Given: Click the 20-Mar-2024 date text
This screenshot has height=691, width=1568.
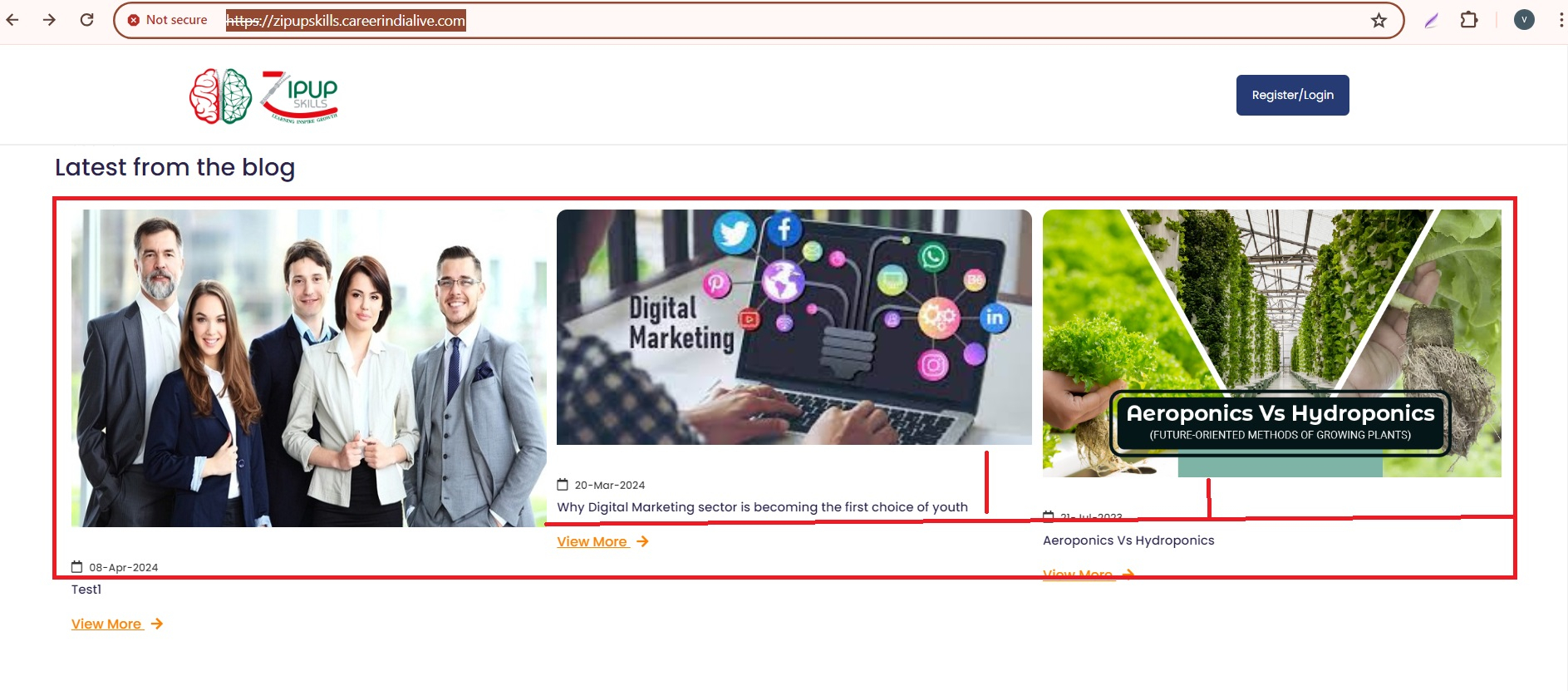Looking at the screenshot, I should tap(610, 486).
